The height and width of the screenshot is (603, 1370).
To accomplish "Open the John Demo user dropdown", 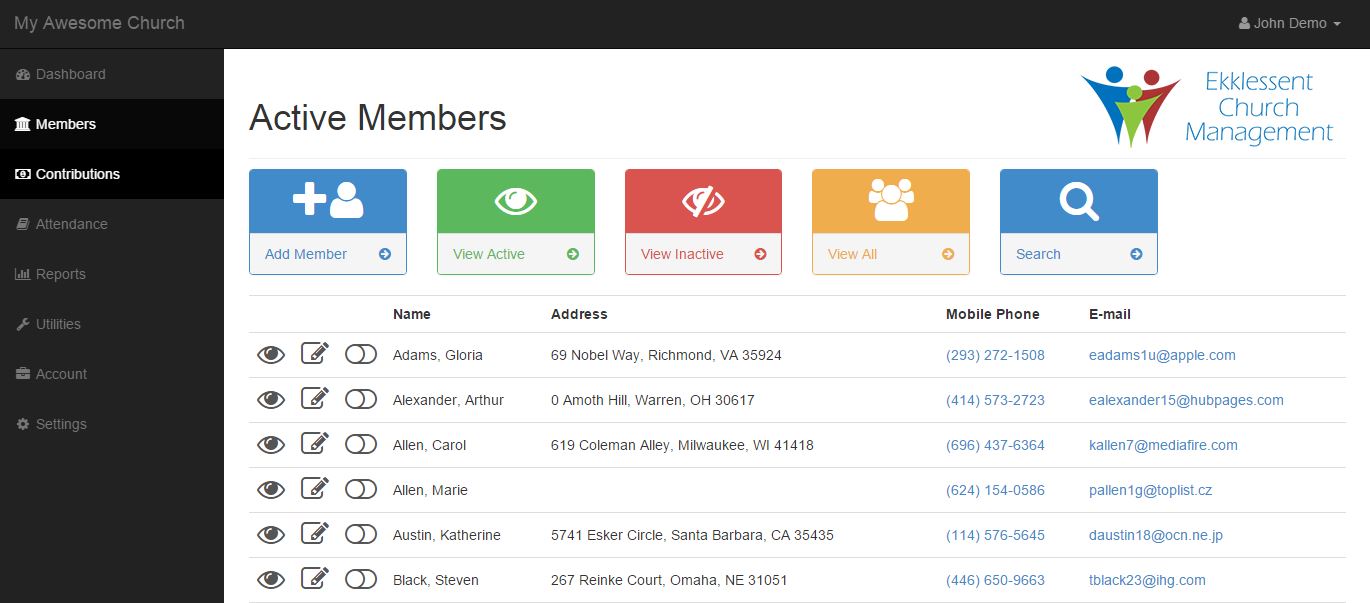I will pyautogui.click(x=1290, y=23).
